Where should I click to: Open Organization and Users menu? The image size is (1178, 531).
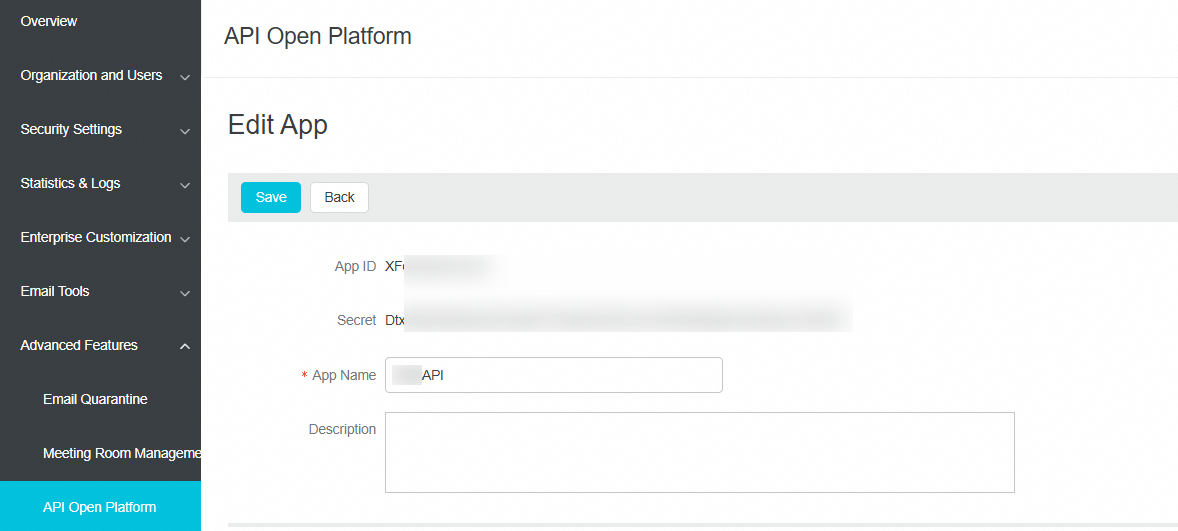[x=91, y=76]
